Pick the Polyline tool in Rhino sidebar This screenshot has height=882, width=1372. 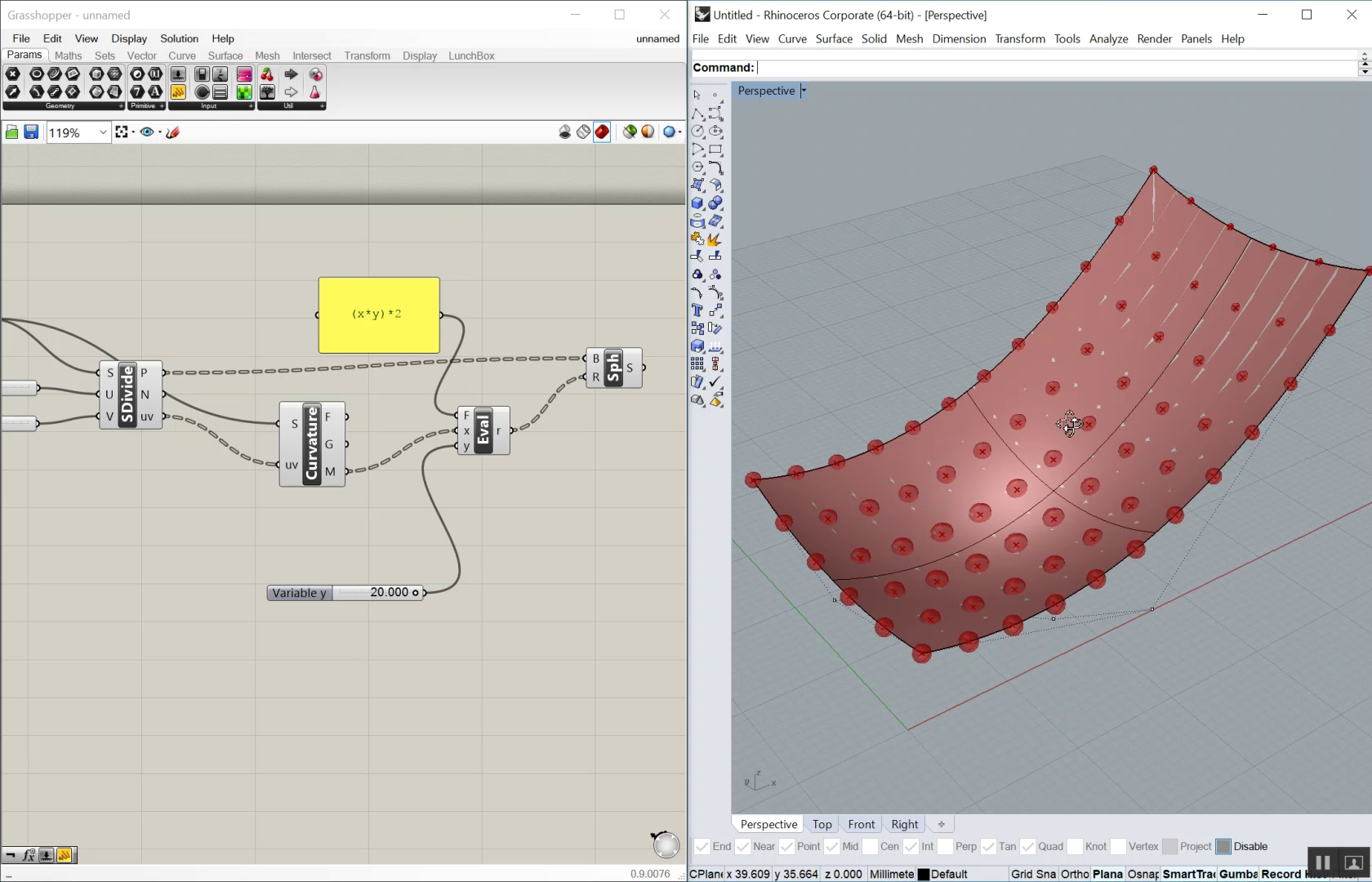(697, 114)
